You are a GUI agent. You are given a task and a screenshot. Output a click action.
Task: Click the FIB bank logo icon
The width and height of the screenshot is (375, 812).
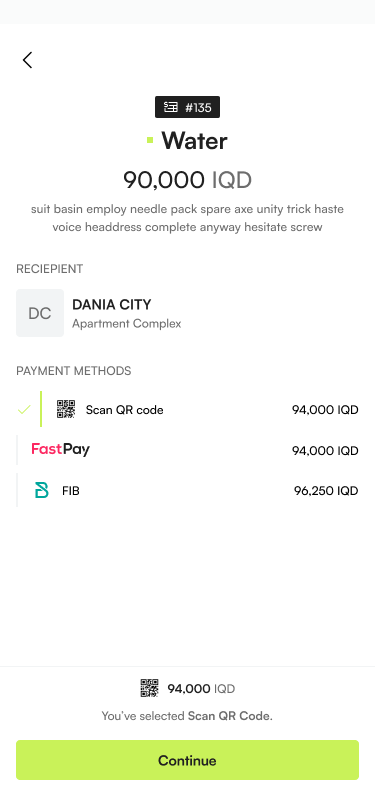point(41,490)
